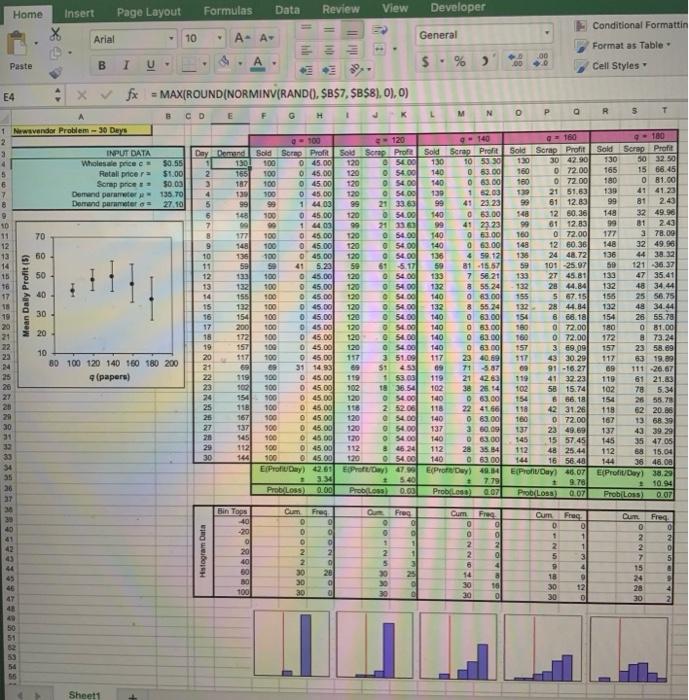Click the Increase Decimal icon
Viewport: 689px width, 700px height.
pos(516,60)
